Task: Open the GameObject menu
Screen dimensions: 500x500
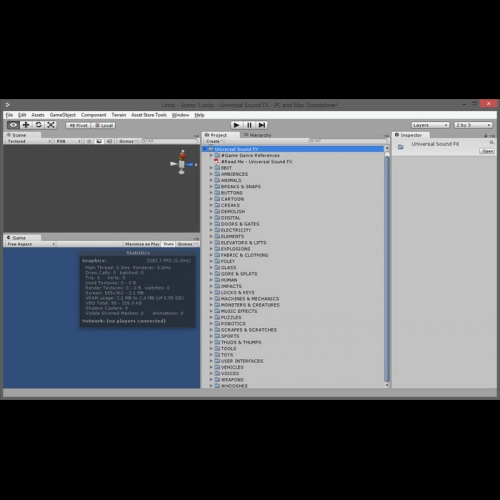Action: tap(63, 115)
